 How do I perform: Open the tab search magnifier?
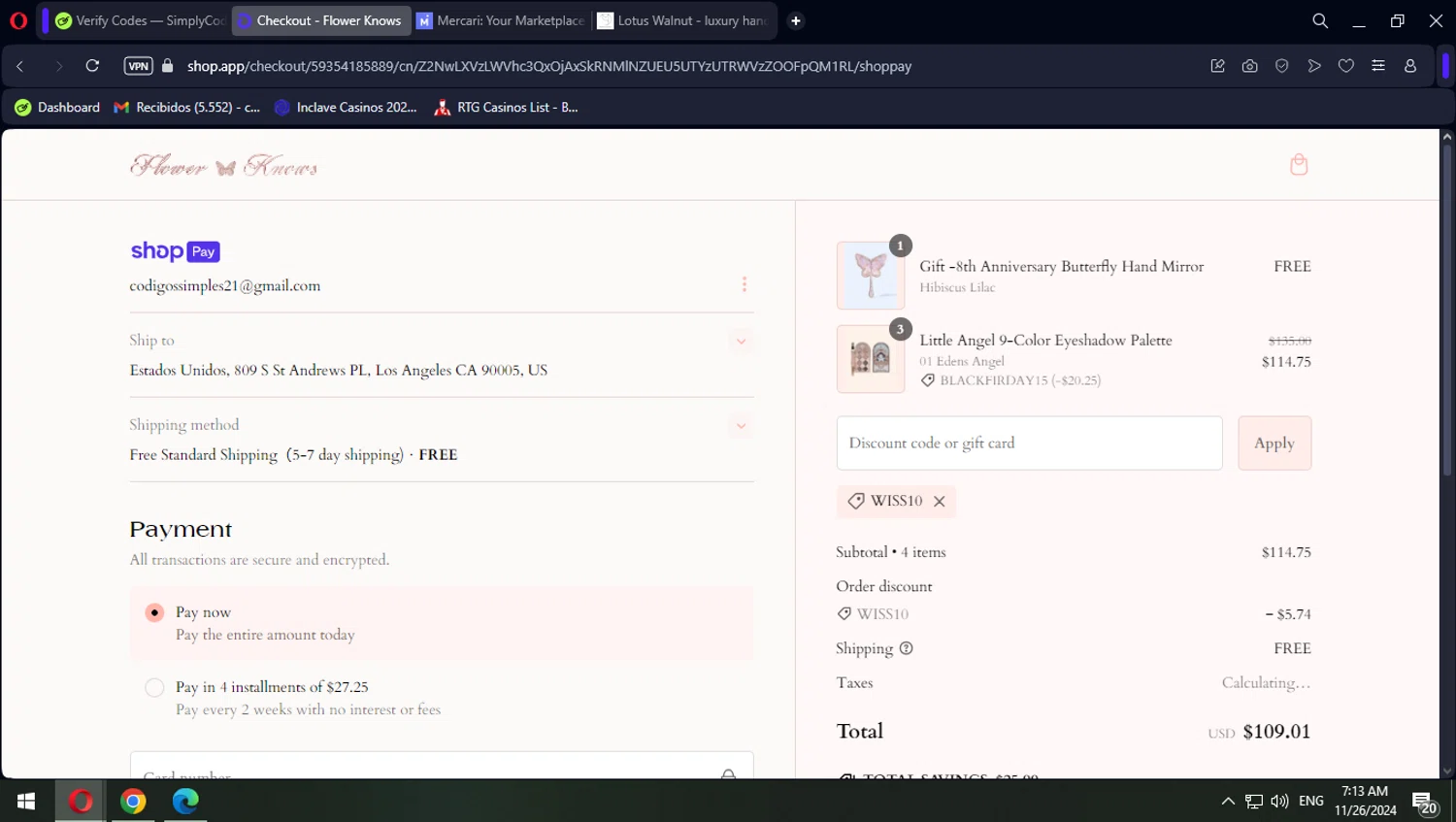click(1320, 20)
